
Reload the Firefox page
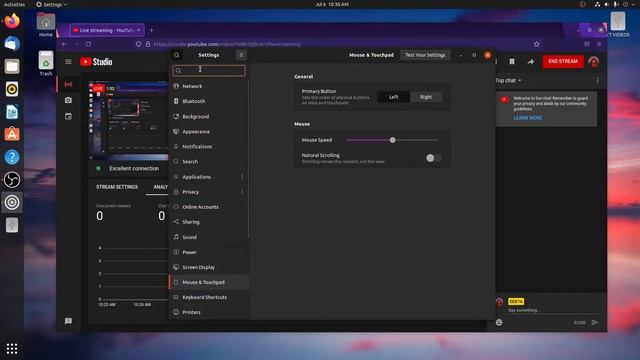point(89,44)
